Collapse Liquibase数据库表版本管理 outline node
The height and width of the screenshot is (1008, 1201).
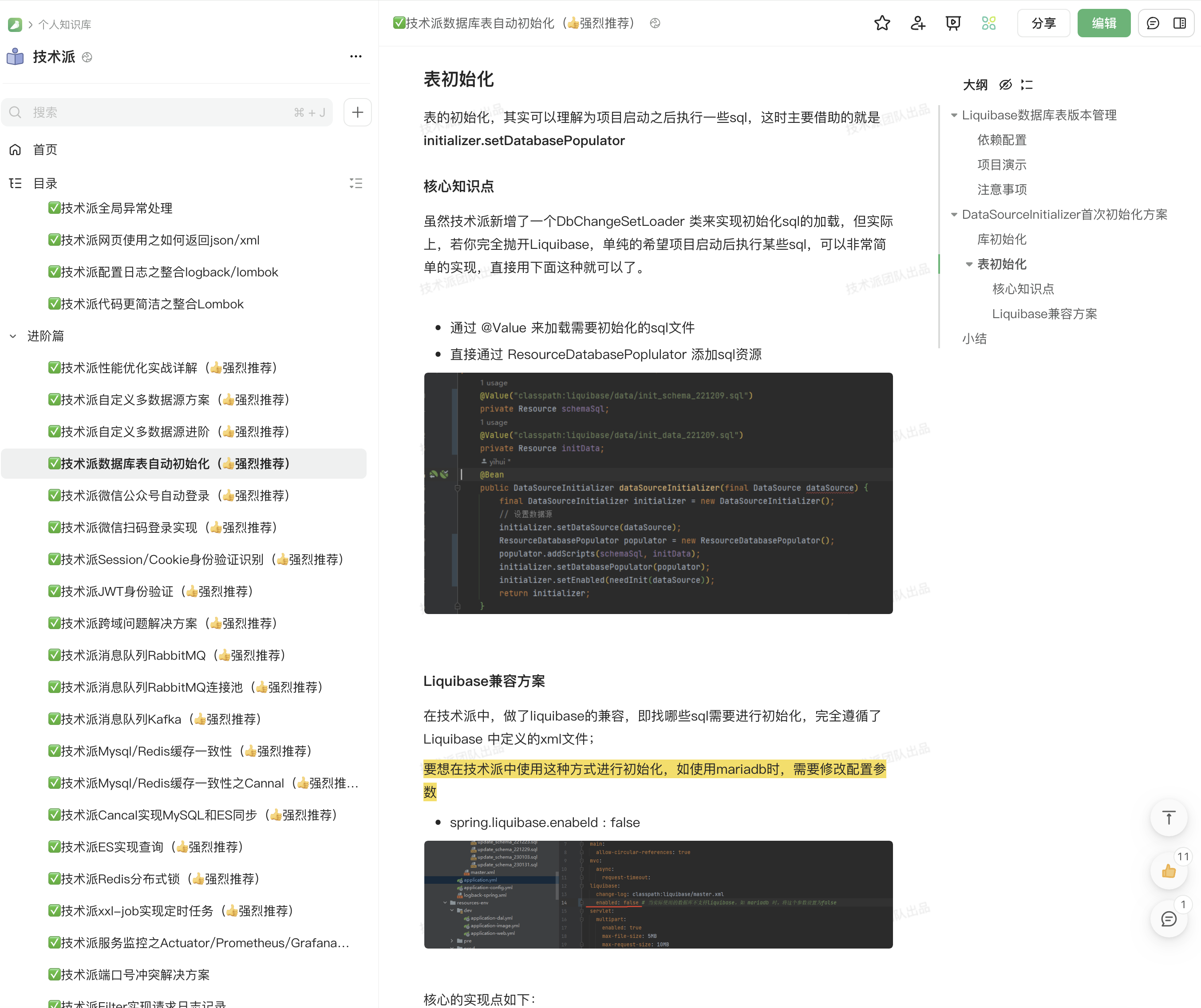(954, 115)
